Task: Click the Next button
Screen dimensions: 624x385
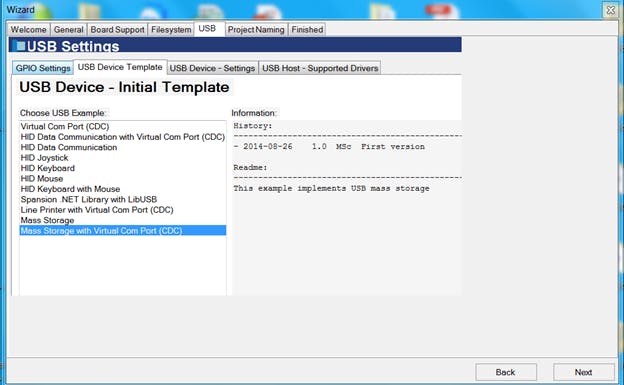Action: click(x=583, y=372)
